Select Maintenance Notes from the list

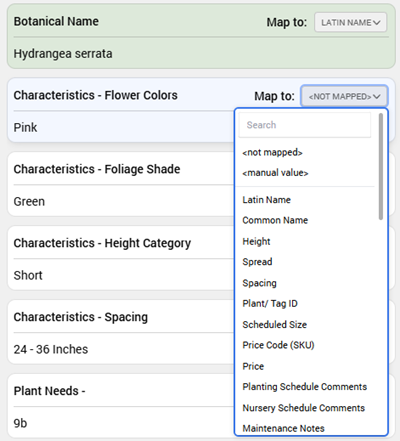(x=283, y=428)
